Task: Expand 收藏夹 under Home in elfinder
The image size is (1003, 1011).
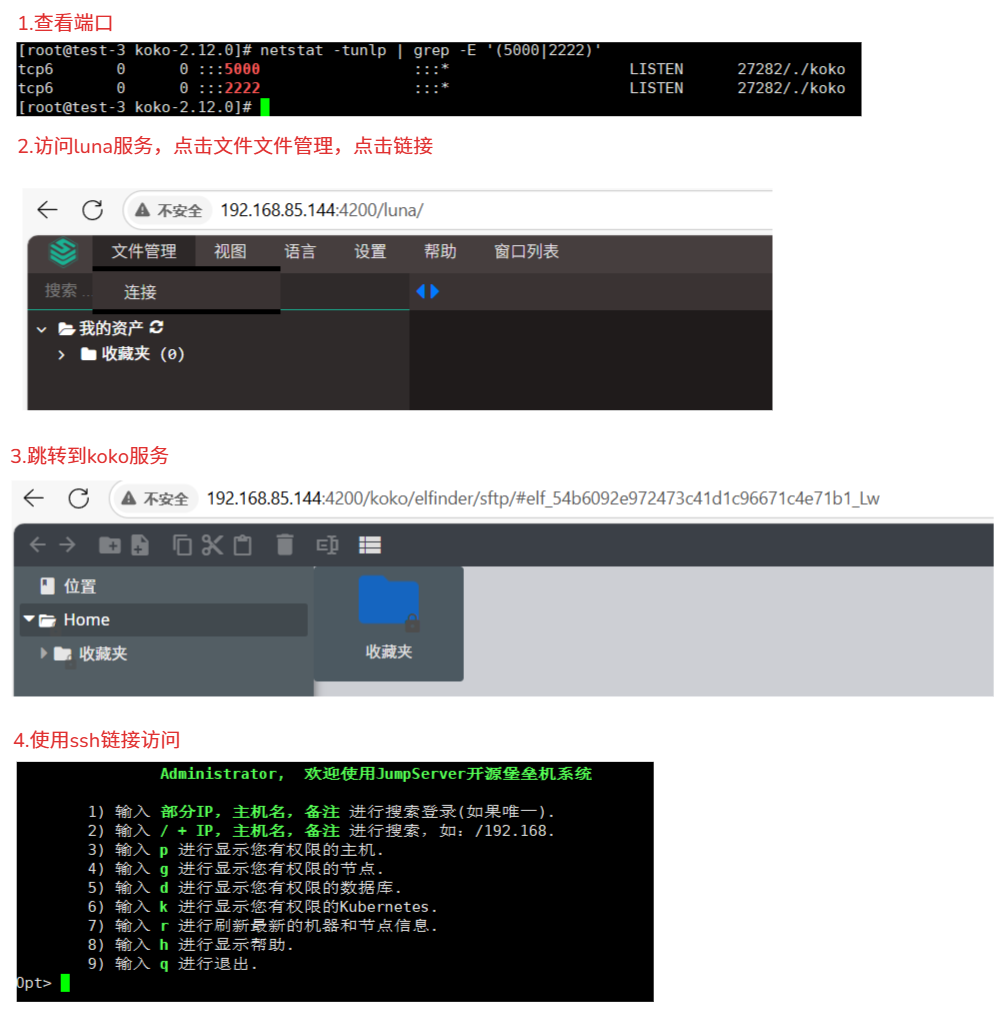Action: click(x=43, y=653)
